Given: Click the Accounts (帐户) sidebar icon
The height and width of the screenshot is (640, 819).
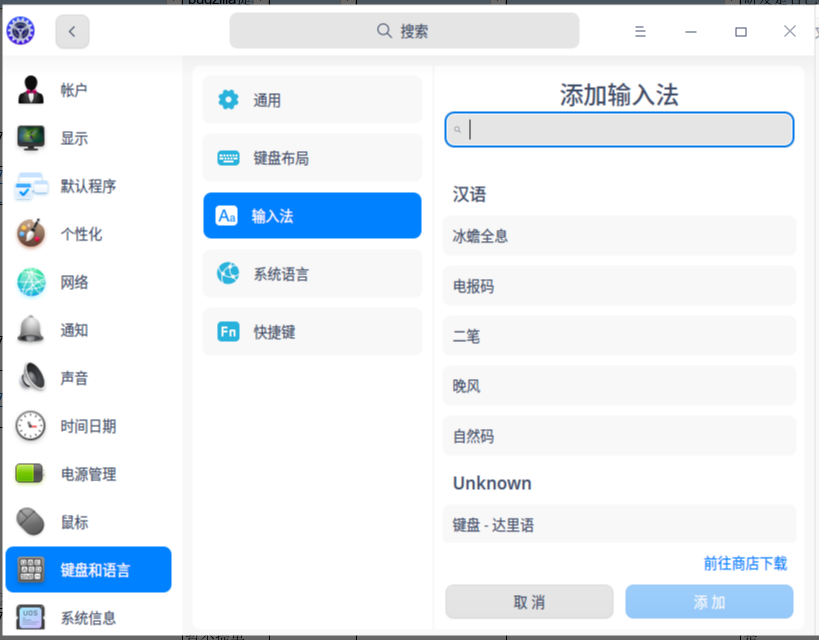Looking at the screenshot, I should [x=31, y=90].
